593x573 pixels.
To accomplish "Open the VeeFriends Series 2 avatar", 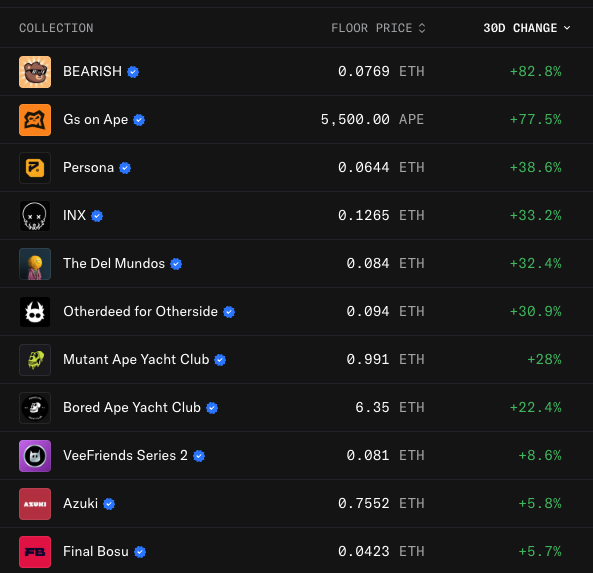I will pos(35,456).
